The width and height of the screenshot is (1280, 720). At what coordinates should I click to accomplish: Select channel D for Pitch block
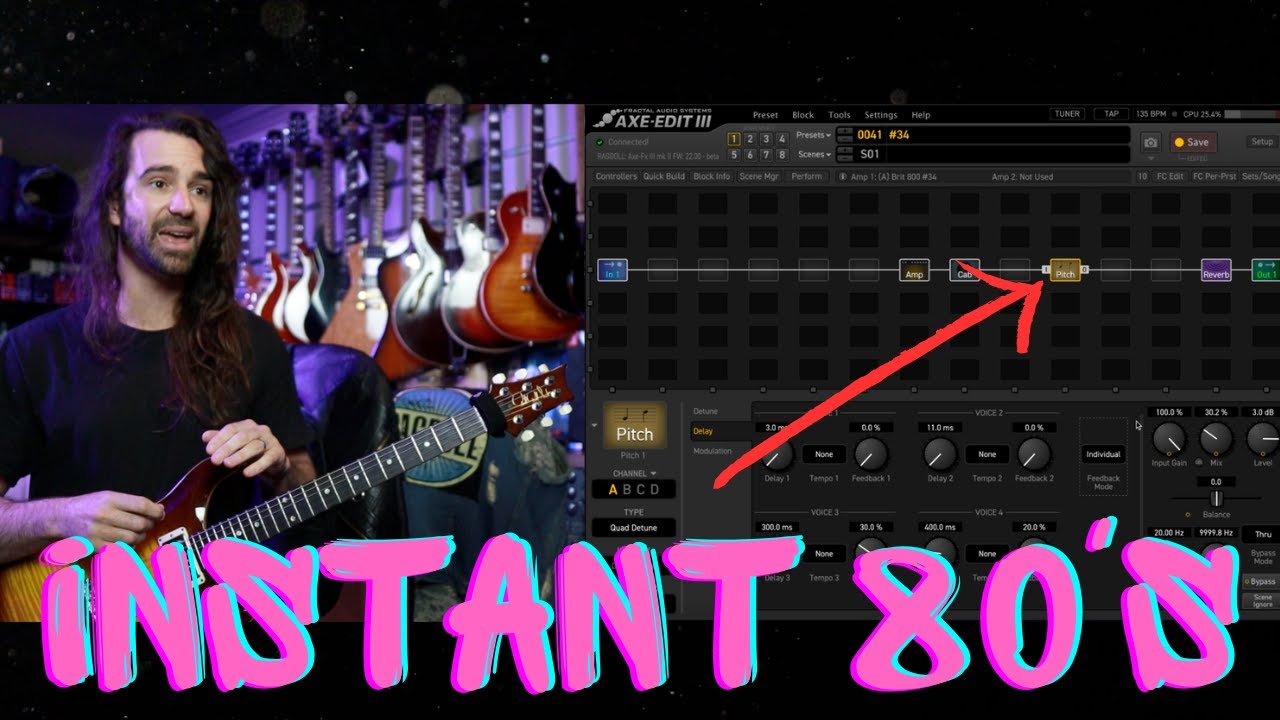(x=655, y=489)
